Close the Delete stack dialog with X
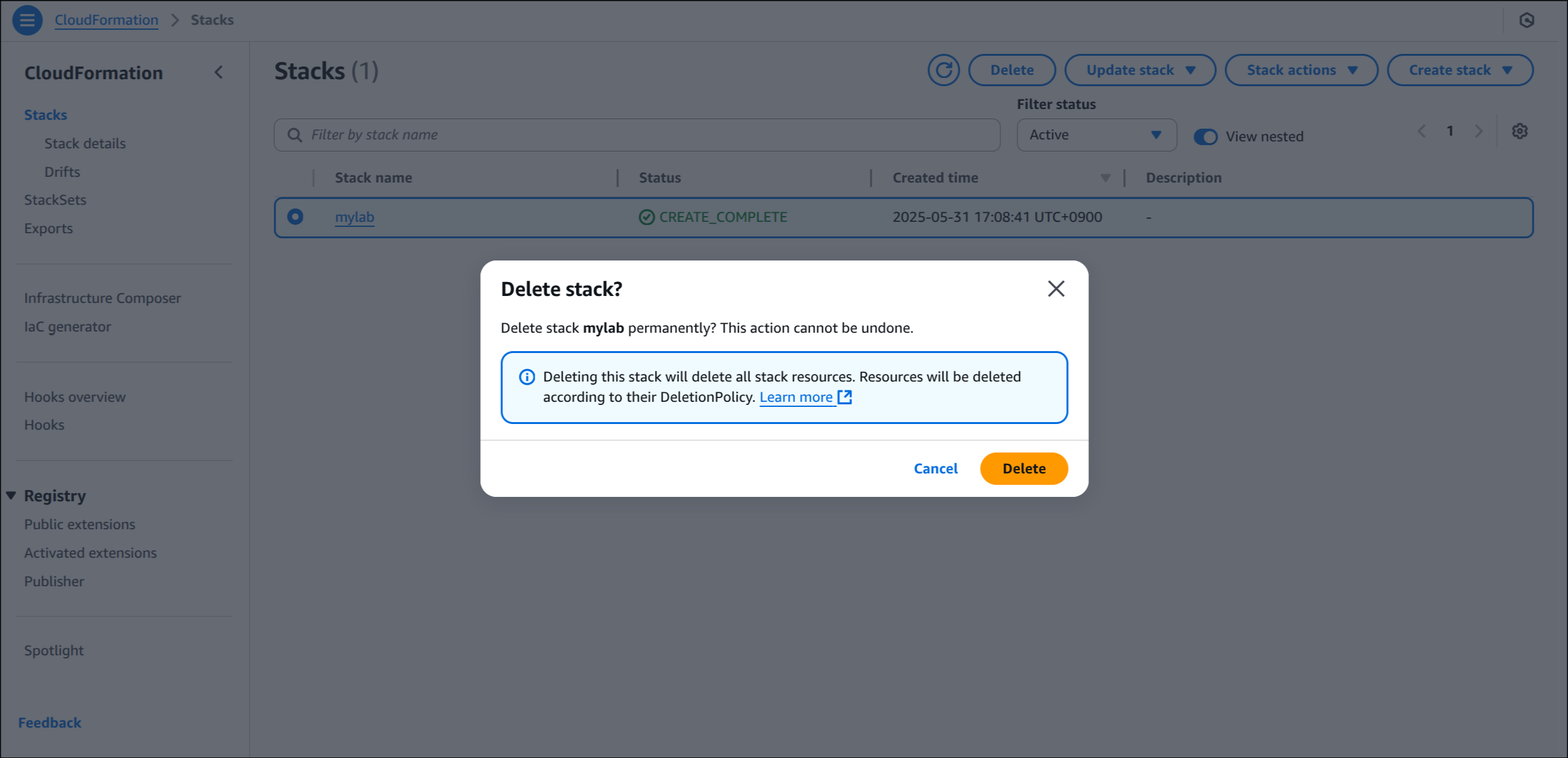1568x758 pixels. 1056,289
